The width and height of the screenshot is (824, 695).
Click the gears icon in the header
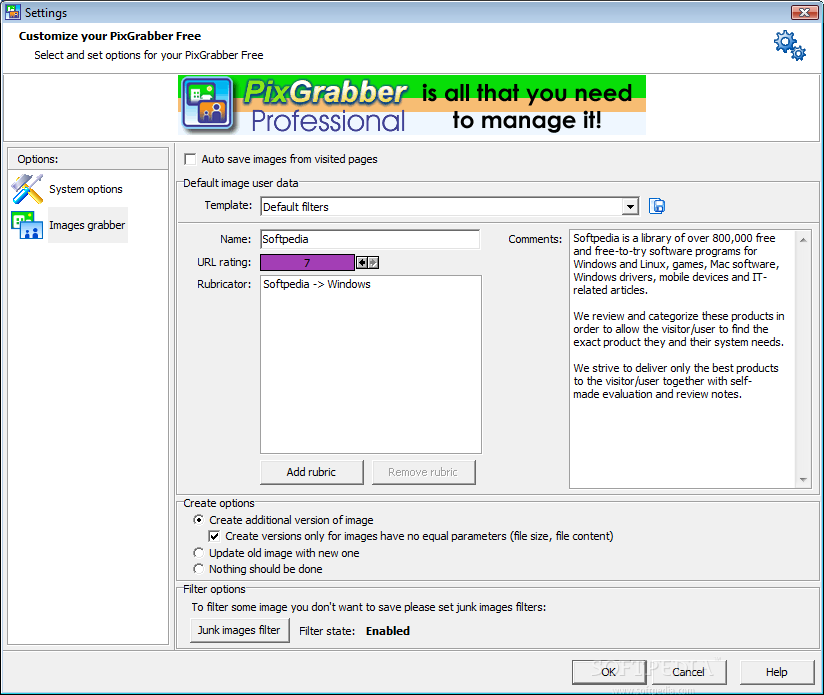[789, 45]
